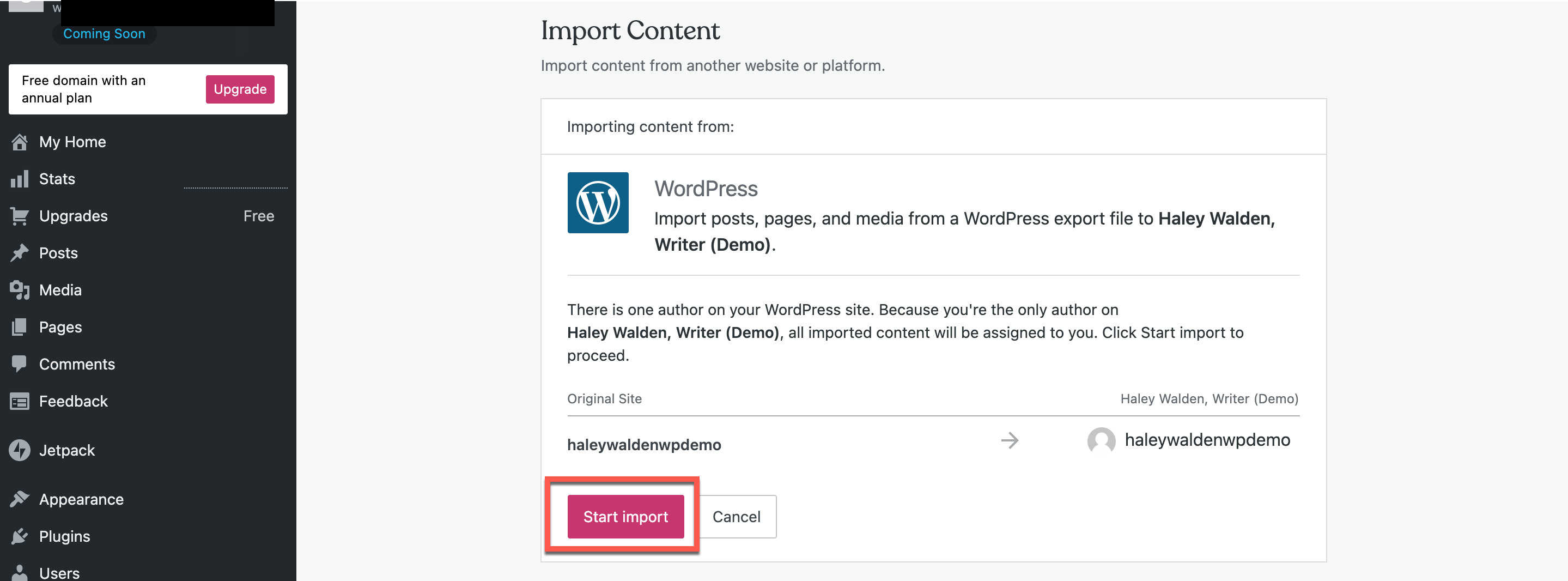Click the Jetpack lightning icon

(x=20, y=450)
